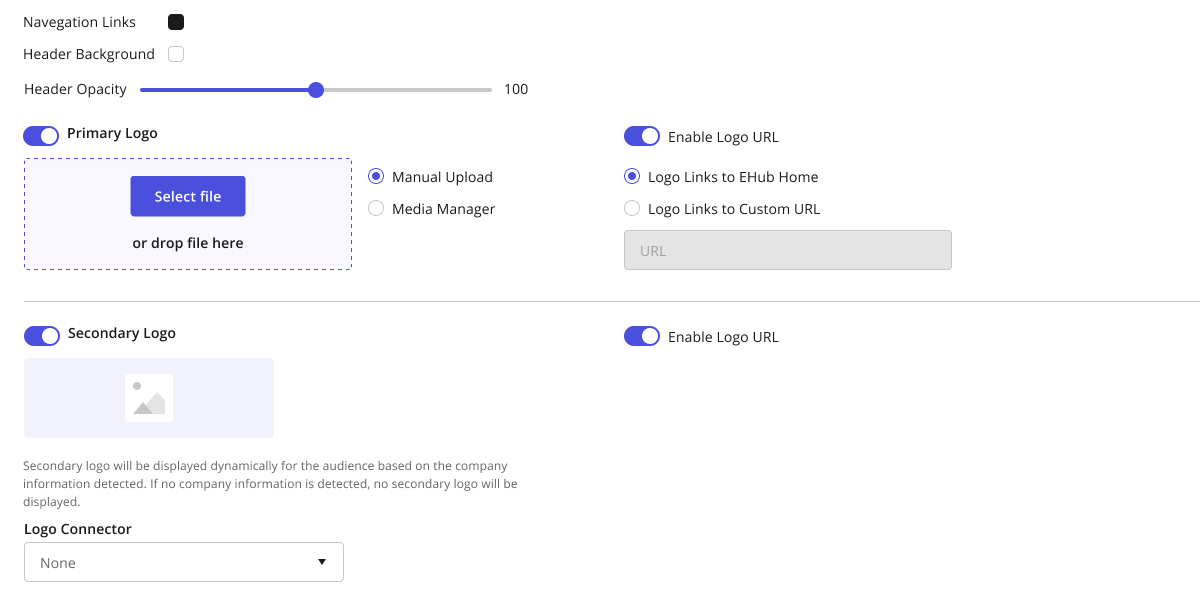The width and height of the screenshot is (1200, 600).
Task: Click the Header Opacity slider handle
Action: pos(316,90)
